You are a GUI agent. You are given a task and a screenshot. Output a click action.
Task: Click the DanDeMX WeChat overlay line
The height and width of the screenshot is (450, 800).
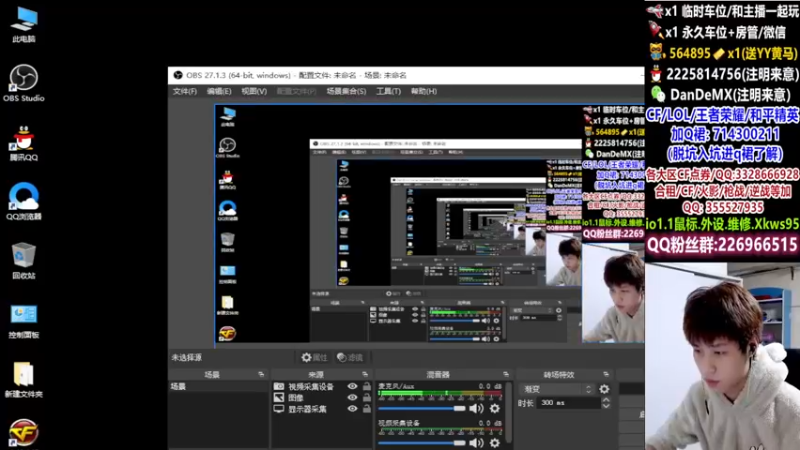(720, 95)
